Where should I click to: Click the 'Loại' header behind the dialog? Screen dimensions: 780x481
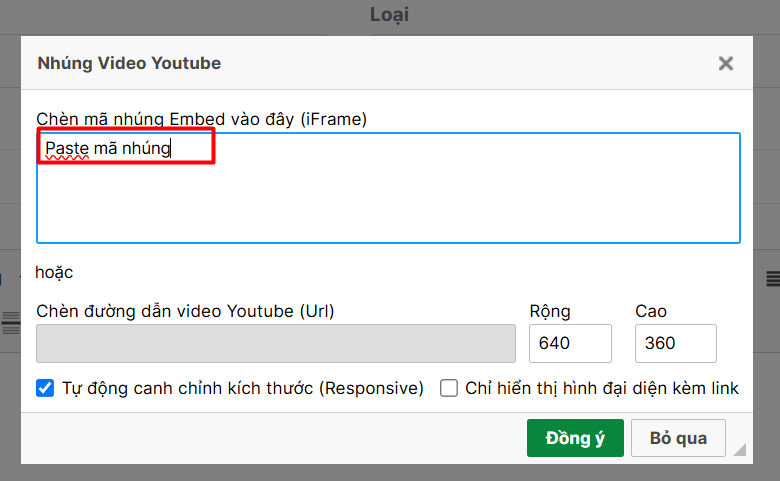(389, 14)
